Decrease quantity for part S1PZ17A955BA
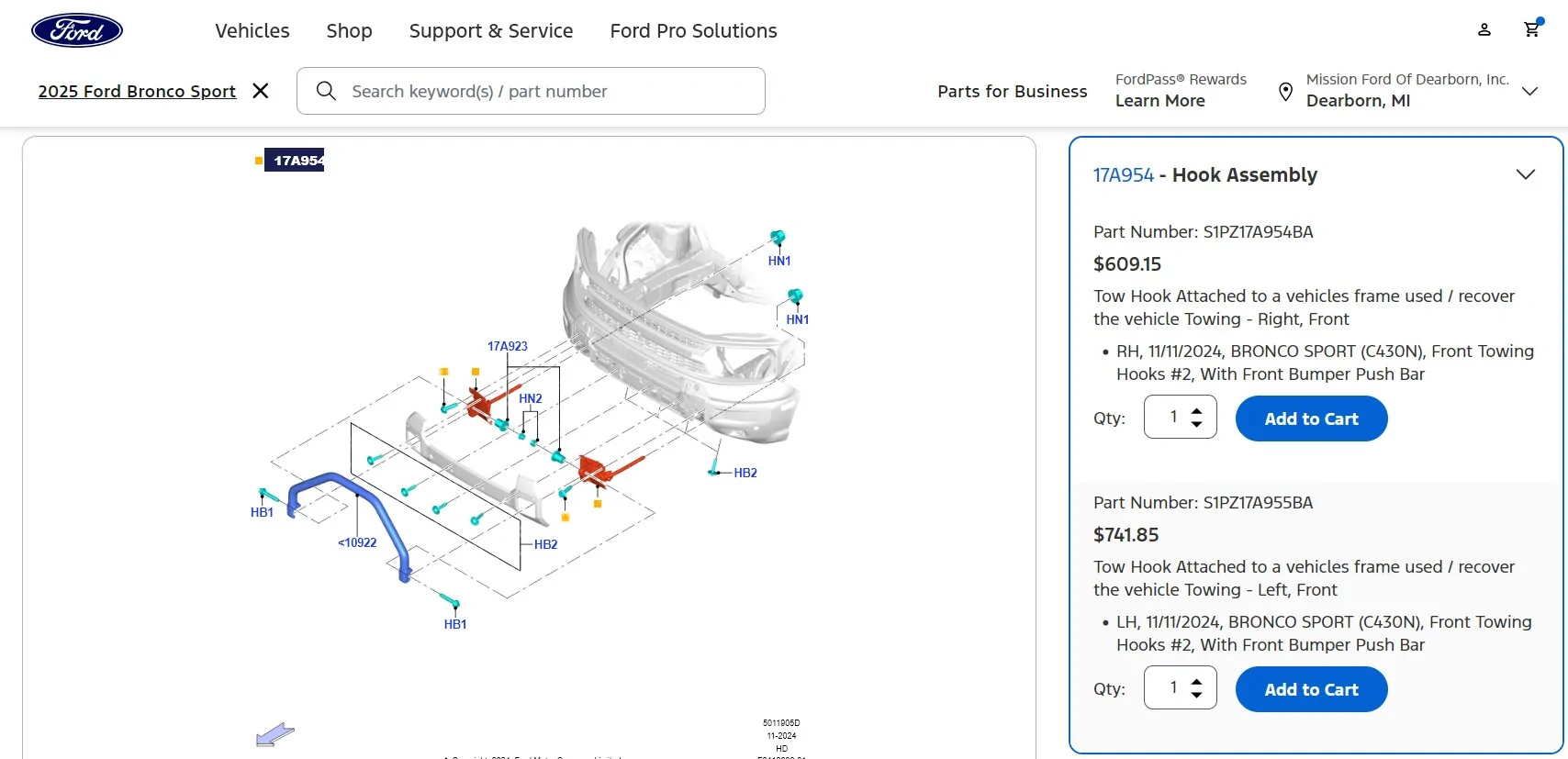The width and height of the screenshot is (1568, 759). (x=1196, y=695)
